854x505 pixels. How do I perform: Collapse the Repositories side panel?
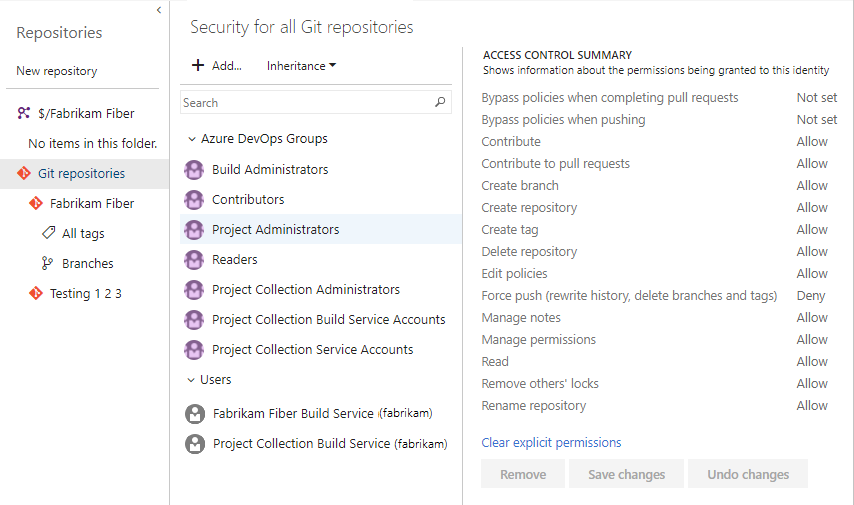[158, 9]
